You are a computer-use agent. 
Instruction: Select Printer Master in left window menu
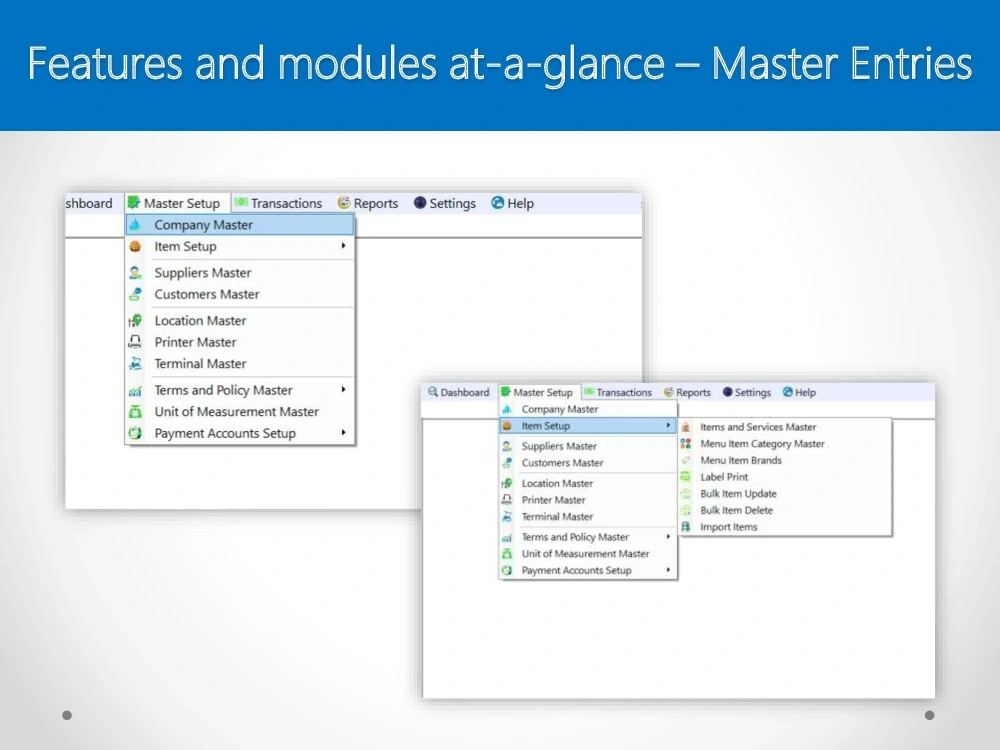[240, 342]
